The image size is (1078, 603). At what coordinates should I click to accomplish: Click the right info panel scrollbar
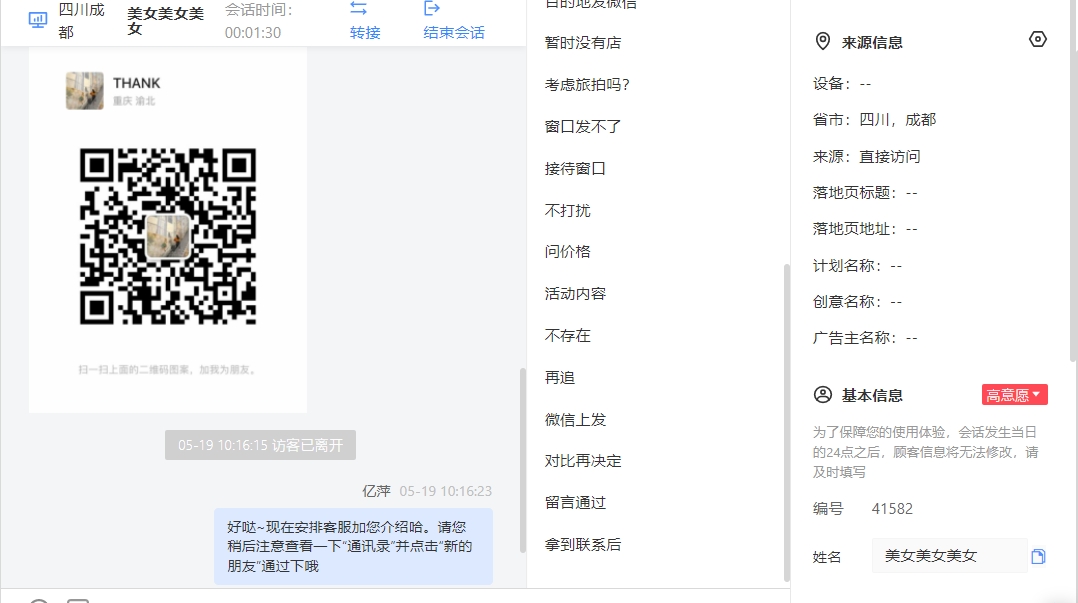click(1074, 180)
